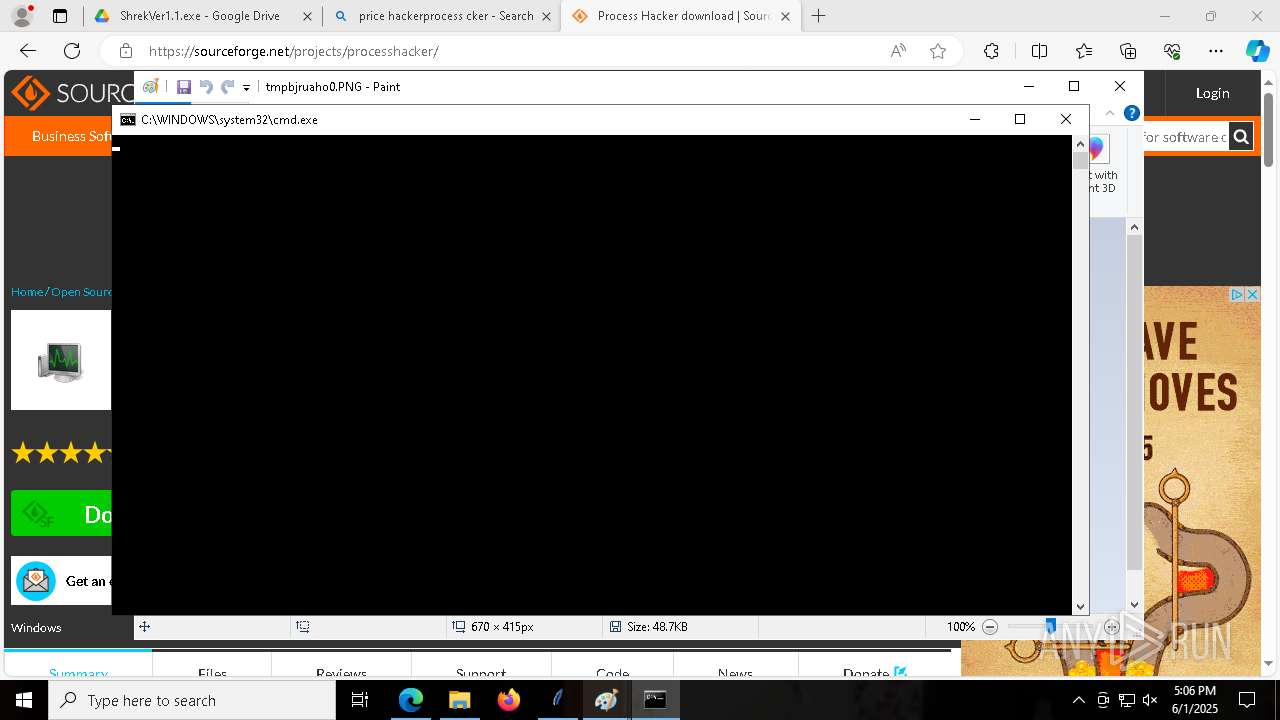Image resolution: width=1280 pixels, height=720 pixels.
Task: Open Paint's Customize Quick Access Toolbar dropdown
Action: pyautogui.click(x=246, y=88)
